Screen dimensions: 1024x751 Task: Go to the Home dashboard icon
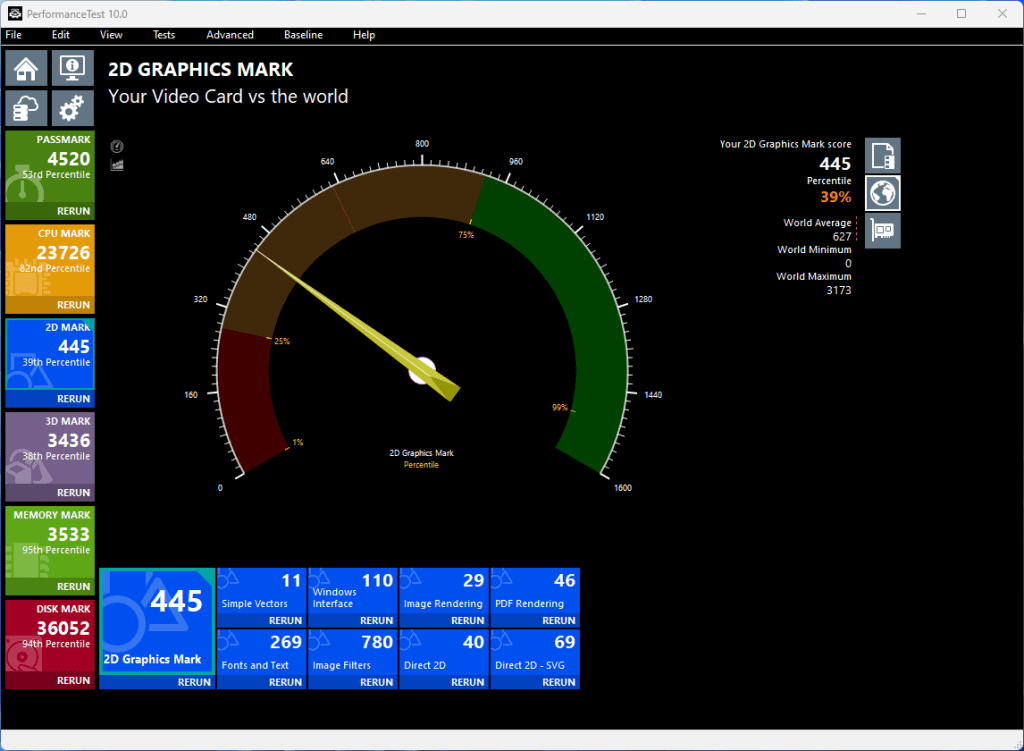click(x=27, y=69)
